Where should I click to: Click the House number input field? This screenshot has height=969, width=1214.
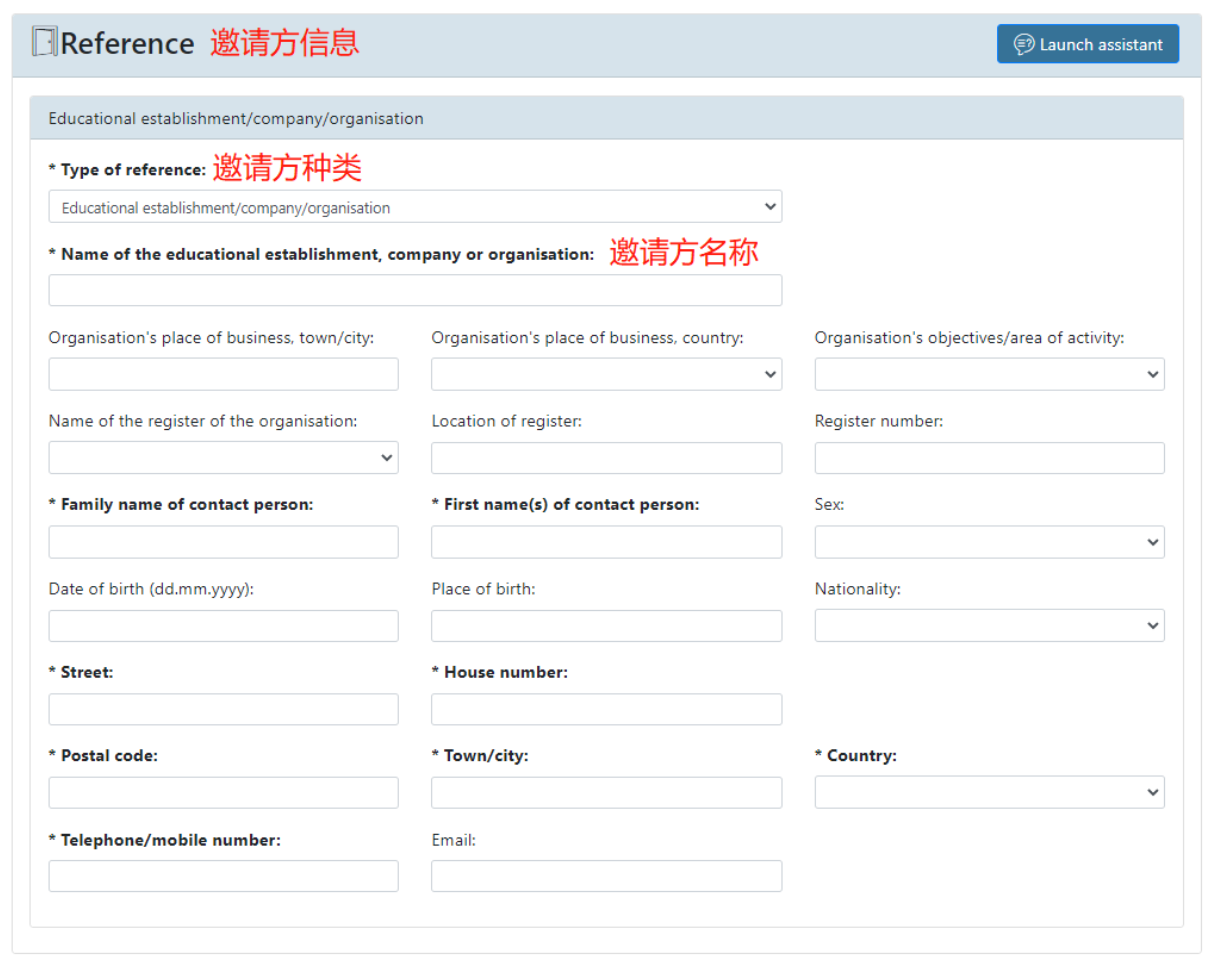tap(607, 709)
